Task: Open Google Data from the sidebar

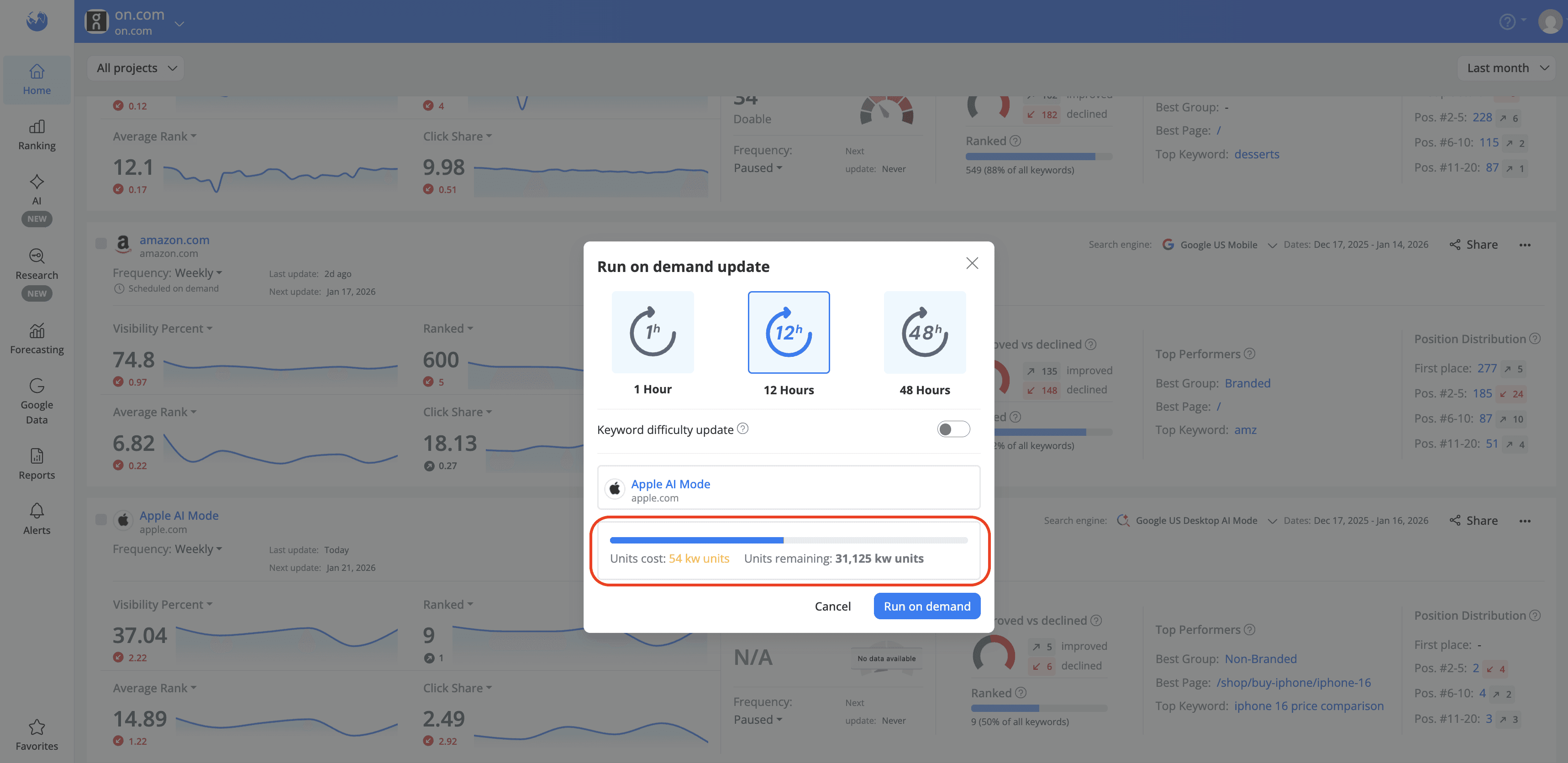Action: pos(37,402)
